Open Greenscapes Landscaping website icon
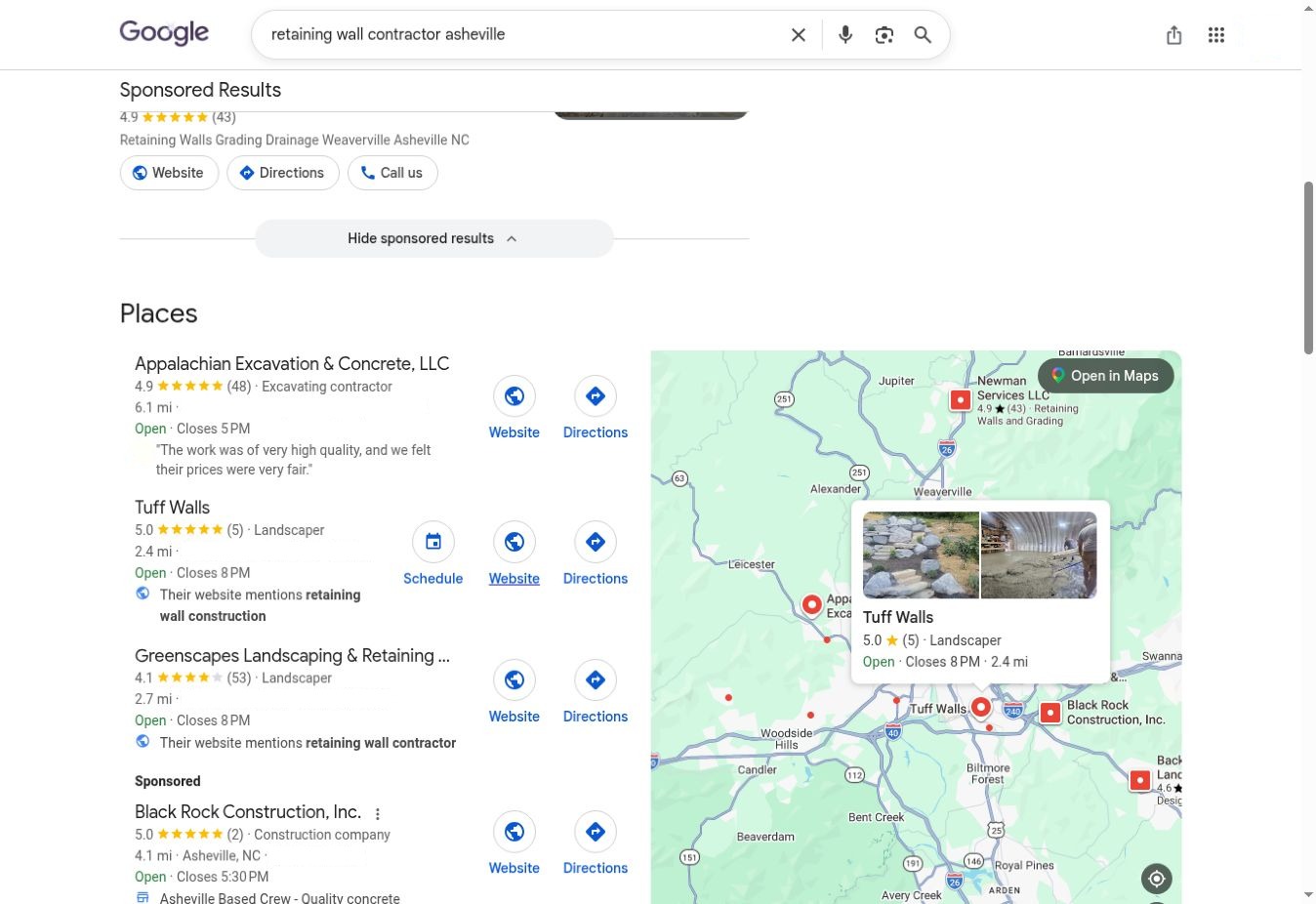 pos(514,679)
